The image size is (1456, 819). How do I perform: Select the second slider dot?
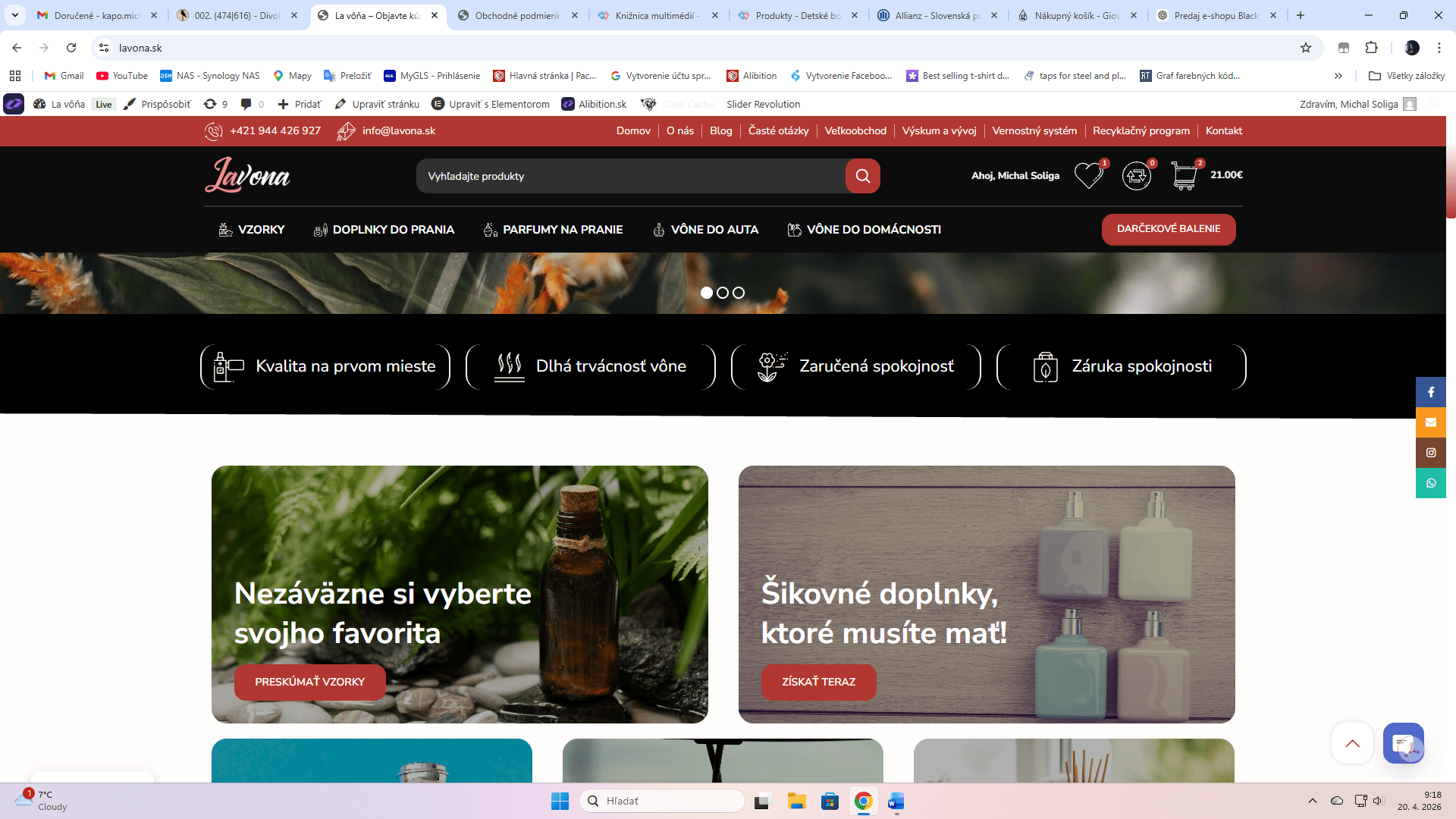click(x=723, y=293)
